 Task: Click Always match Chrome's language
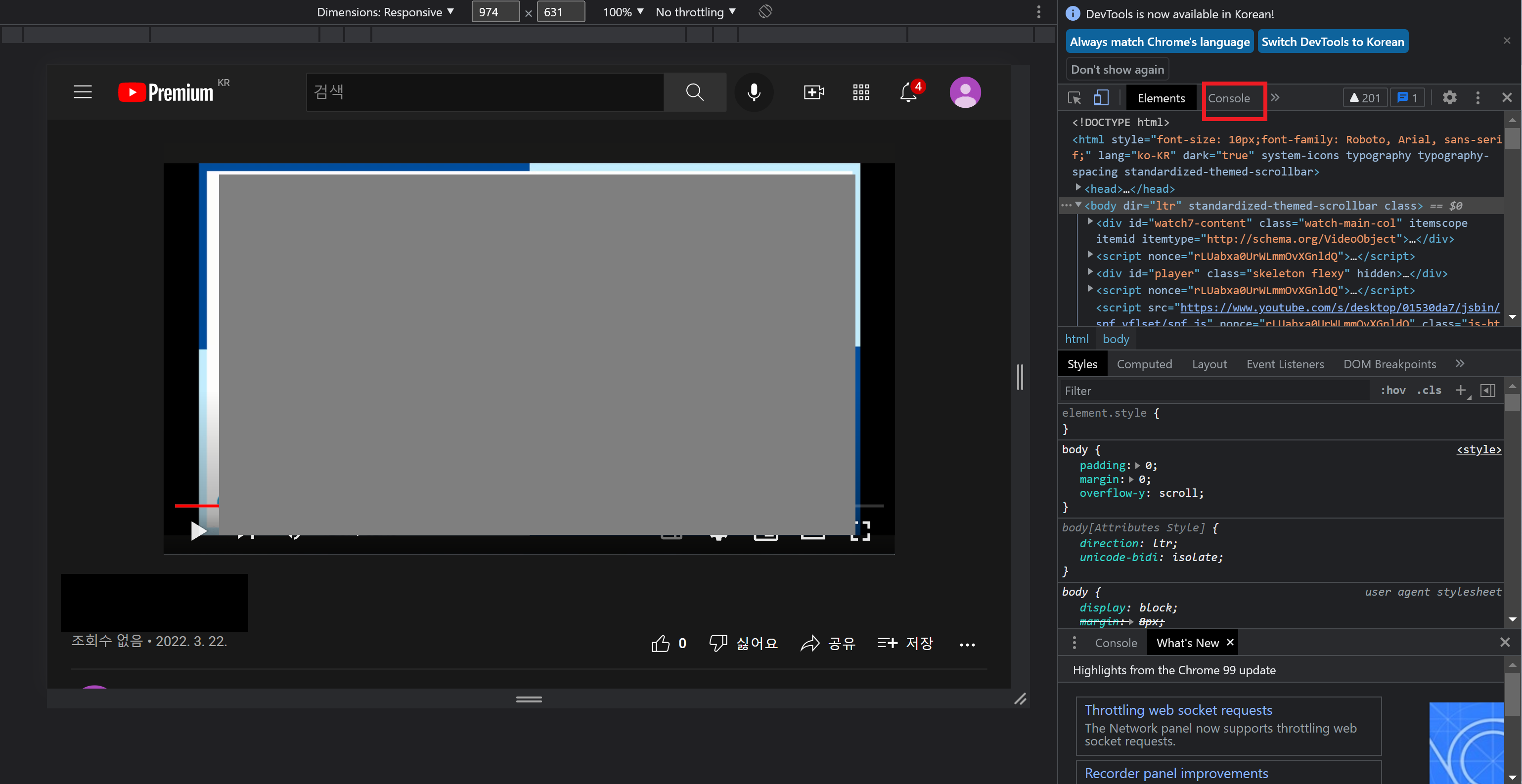[x=1159, y=42]
